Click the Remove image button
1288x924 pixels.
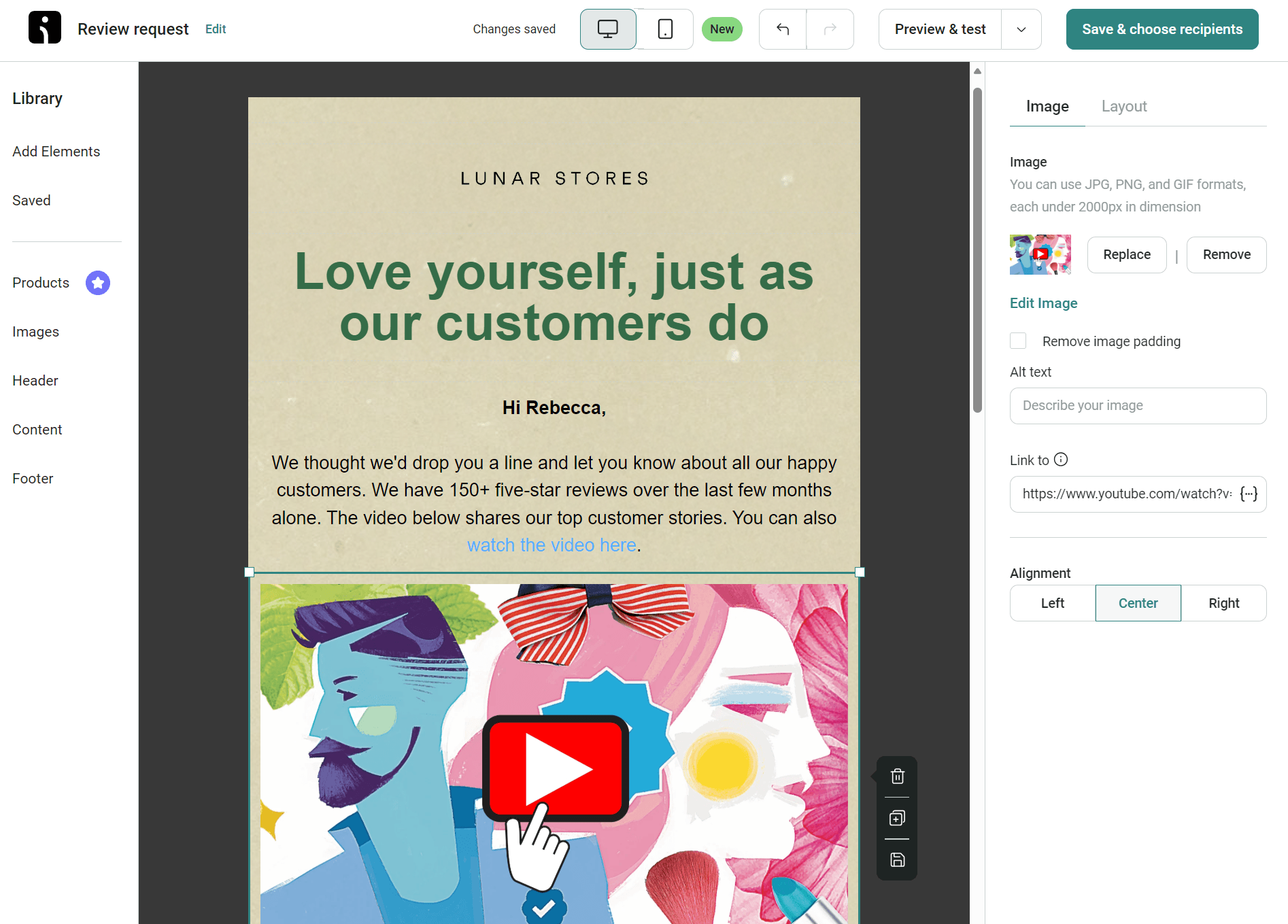[1227, 255]
